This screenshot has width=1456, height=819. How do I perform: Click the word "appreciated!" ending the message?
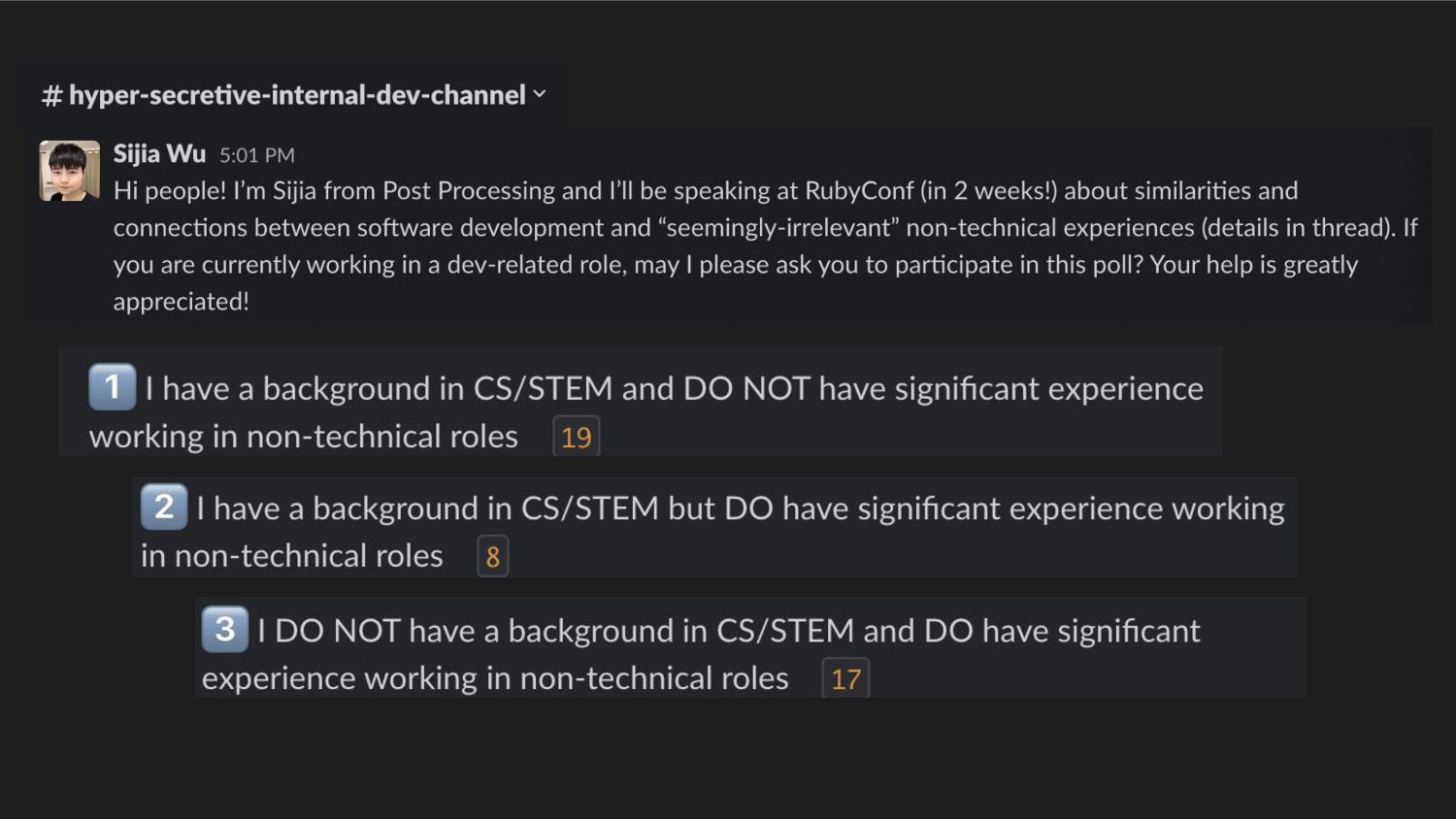[182, 302]
